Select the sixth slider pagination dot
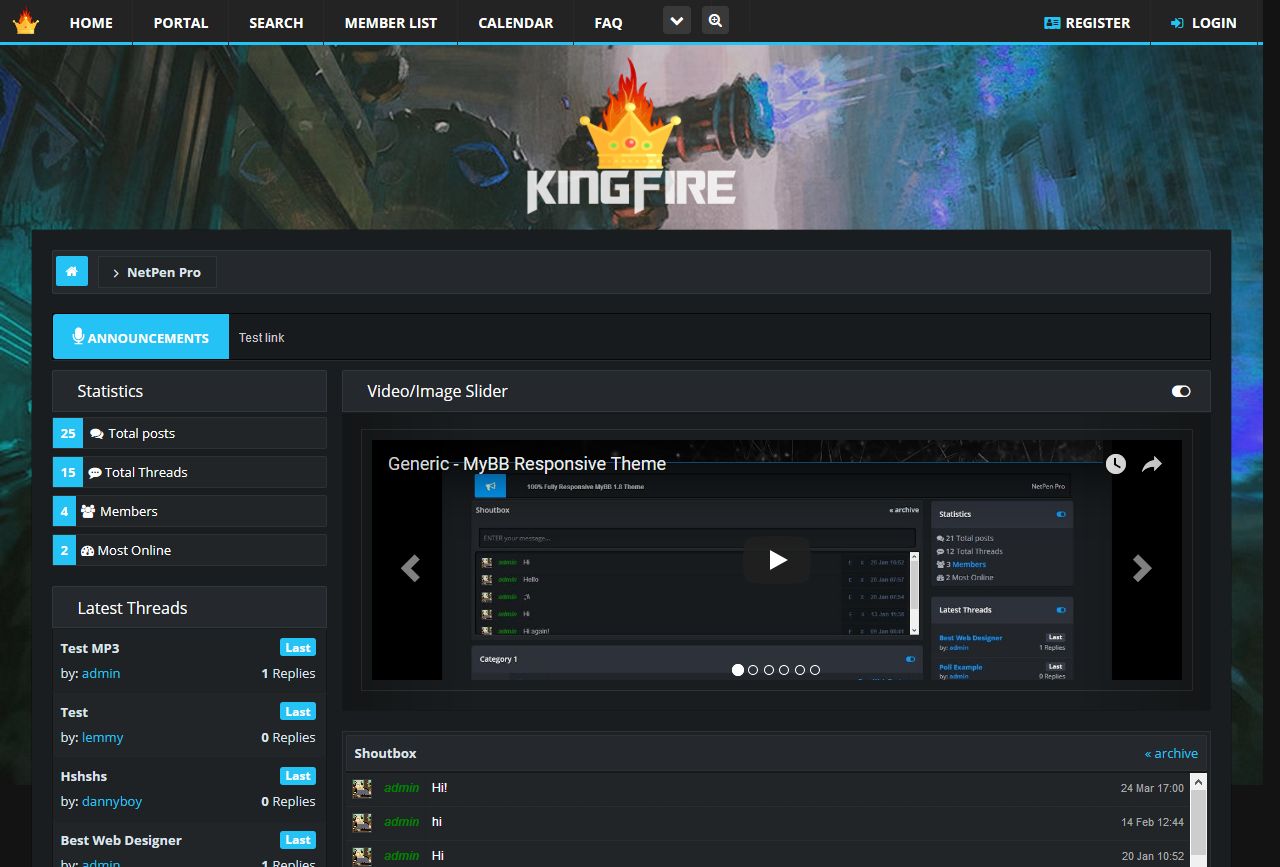The image size is (1280, 867). coord(815,670)
